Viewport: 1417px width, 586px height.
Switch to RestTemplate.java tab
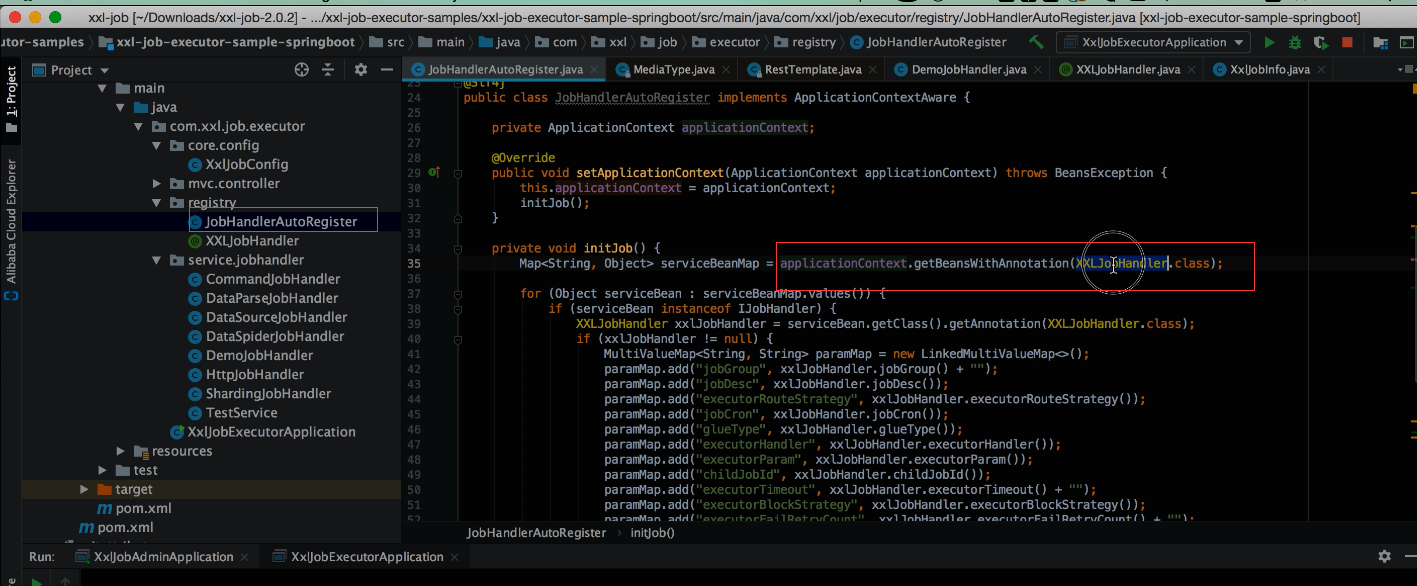pyautogui.click(x=812, y=70)
